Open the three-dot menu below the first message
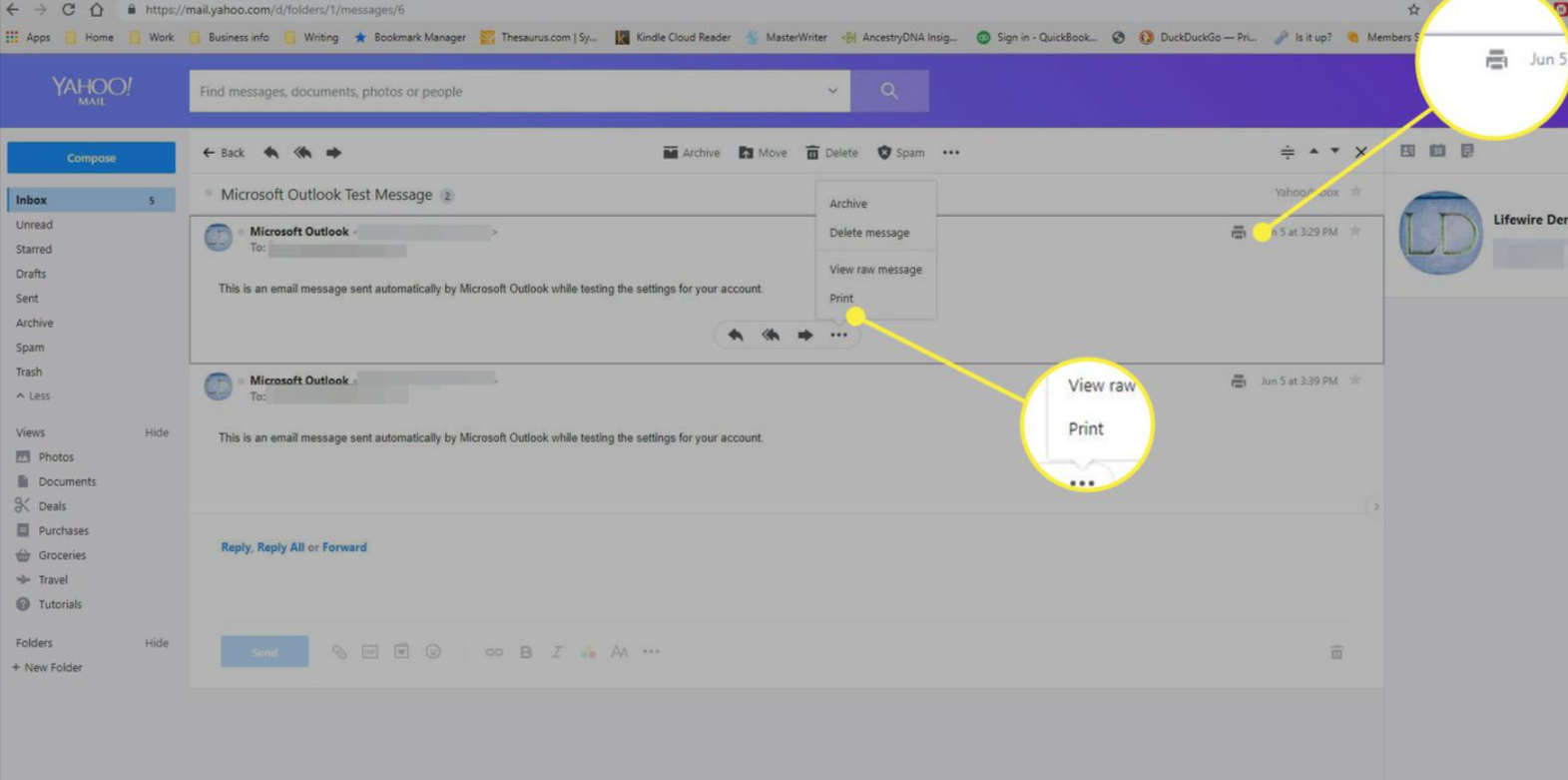The height and width of the screenshot is (780, 1568). tap(839, 335)
